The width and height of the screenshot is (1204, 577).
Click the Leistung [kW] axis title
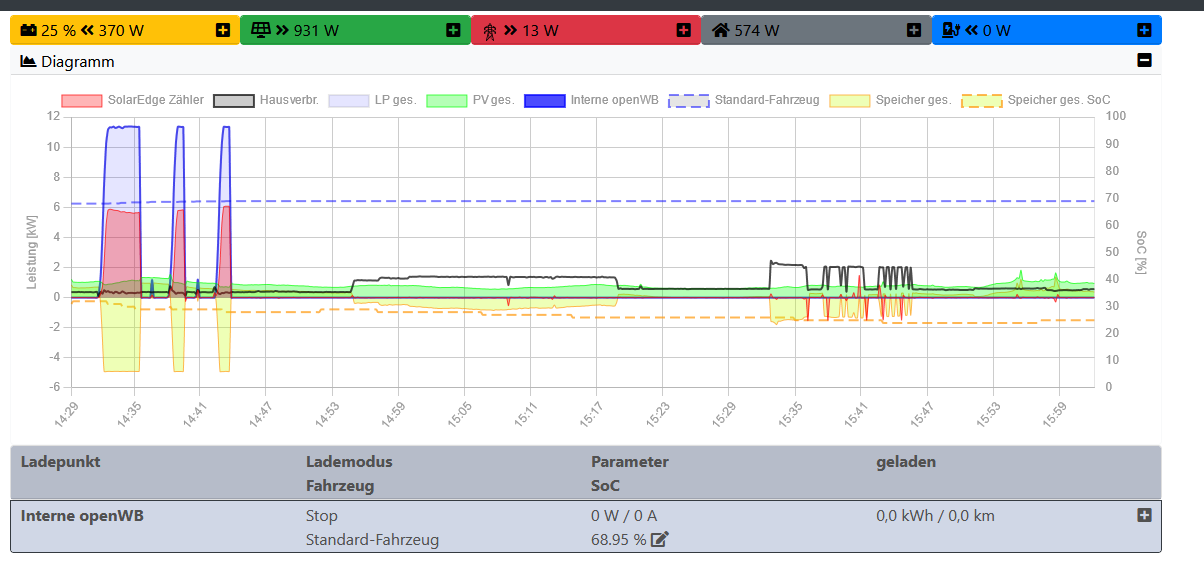click(31, 252)
